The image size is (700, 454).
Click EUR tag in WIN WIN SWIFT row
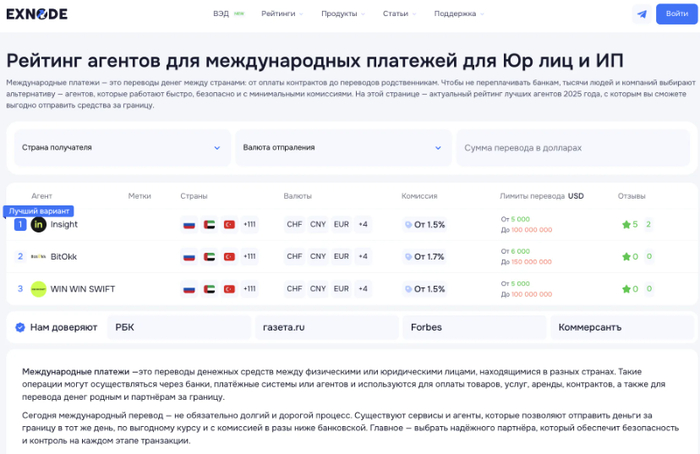click(342, 289)
